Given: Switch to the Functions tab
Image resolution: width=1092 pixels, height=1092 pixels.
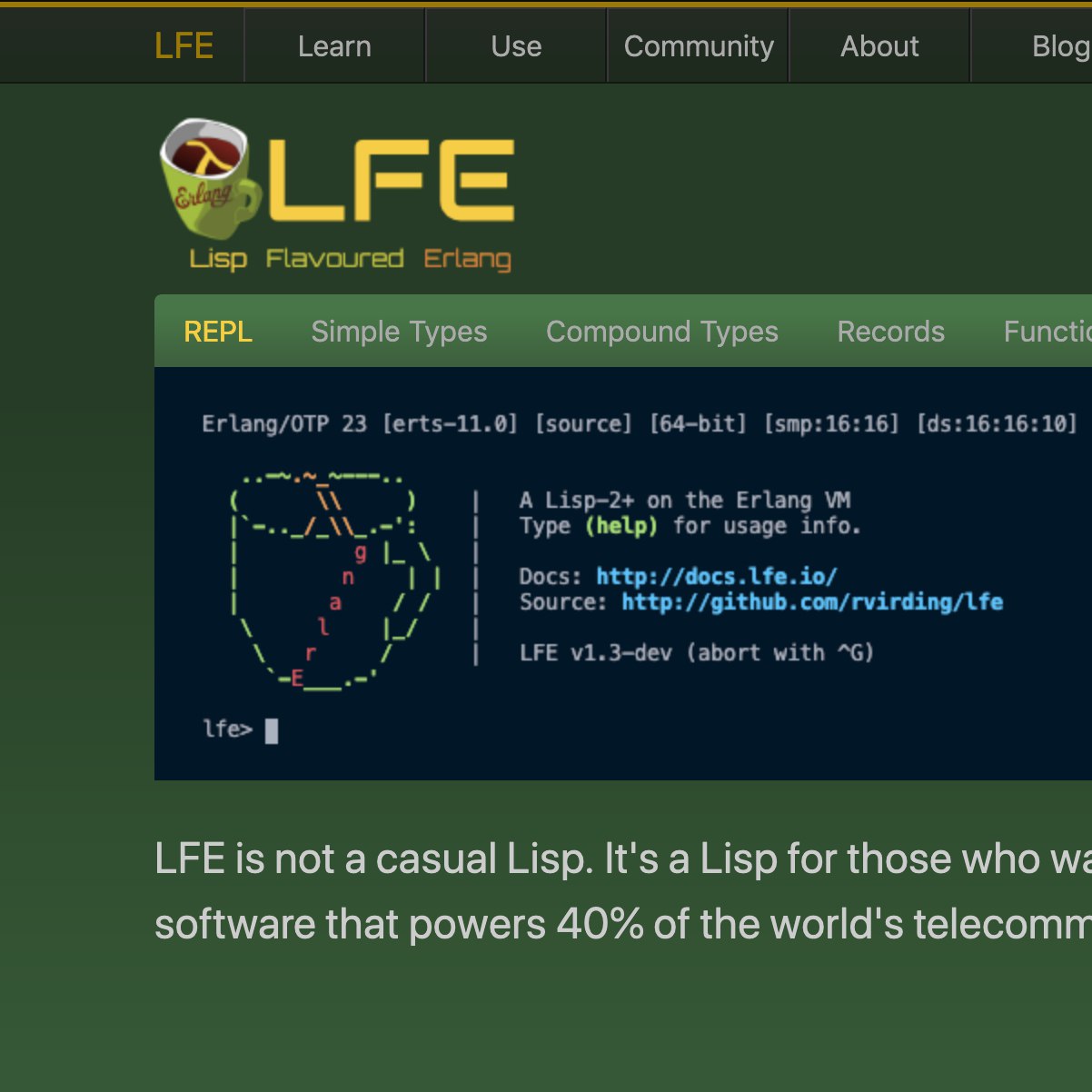Looking at the screenshot, I should (x=1047, y=332).
